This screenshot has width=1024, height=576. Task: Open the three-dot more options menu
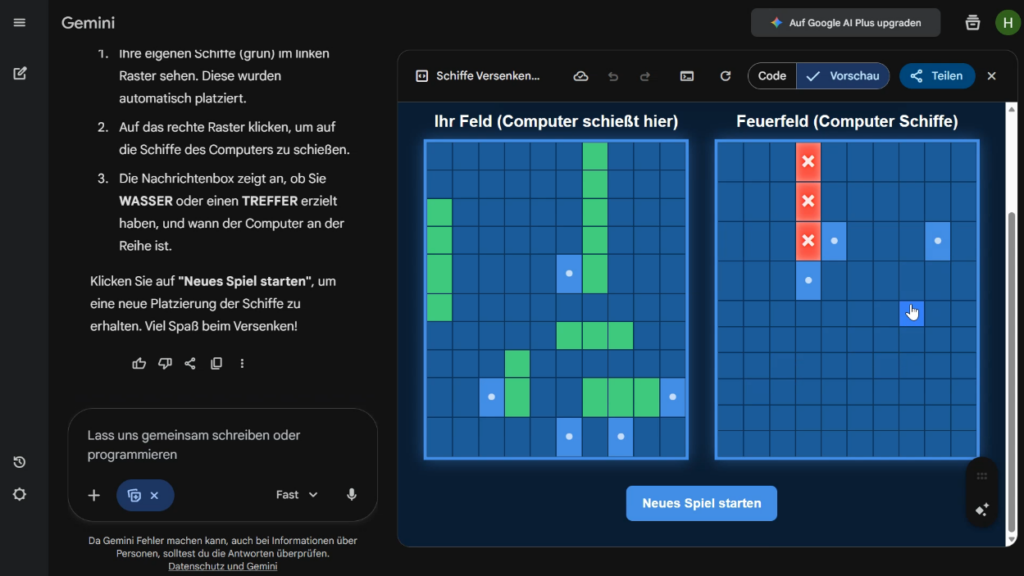(242, 363)
